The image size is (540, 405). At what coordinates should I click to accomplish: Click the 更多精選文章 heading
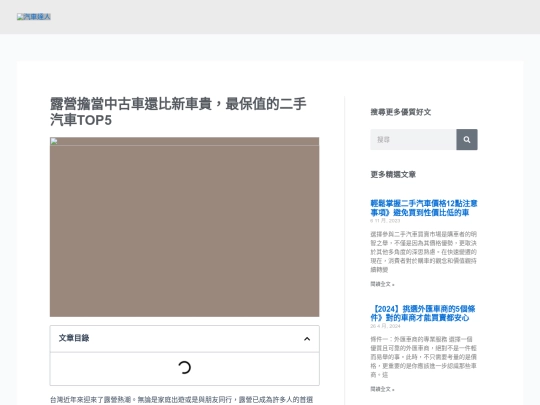[393, 175]
